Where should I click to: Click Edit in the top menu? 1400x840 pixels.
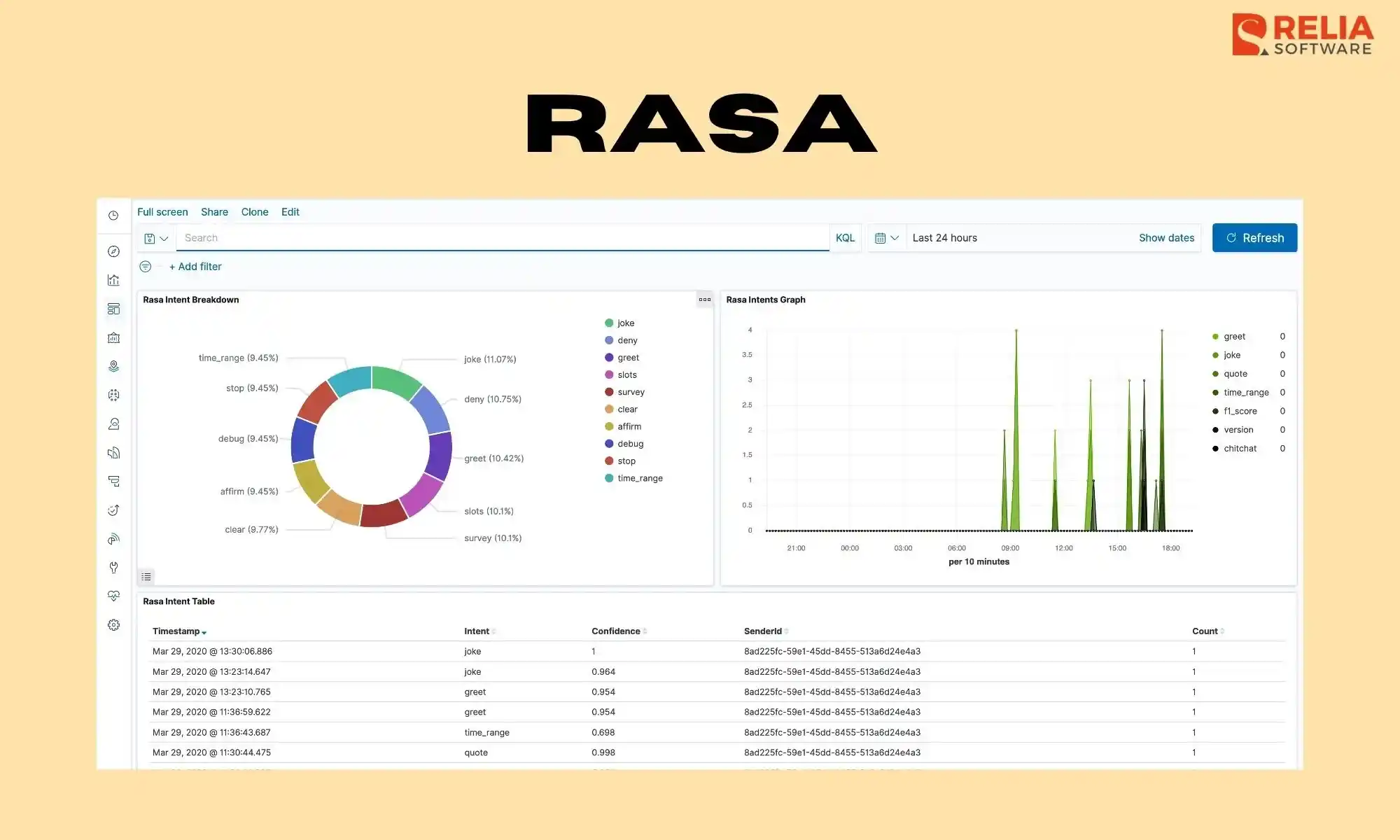pos(290,212)
